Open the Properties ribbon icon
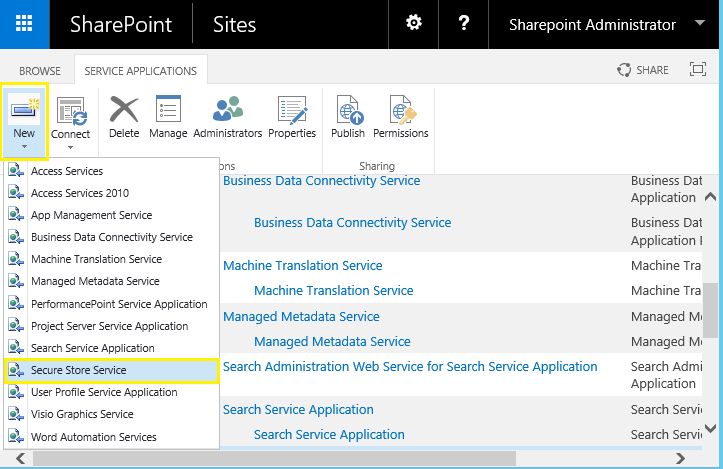 (x=292, y=110)
